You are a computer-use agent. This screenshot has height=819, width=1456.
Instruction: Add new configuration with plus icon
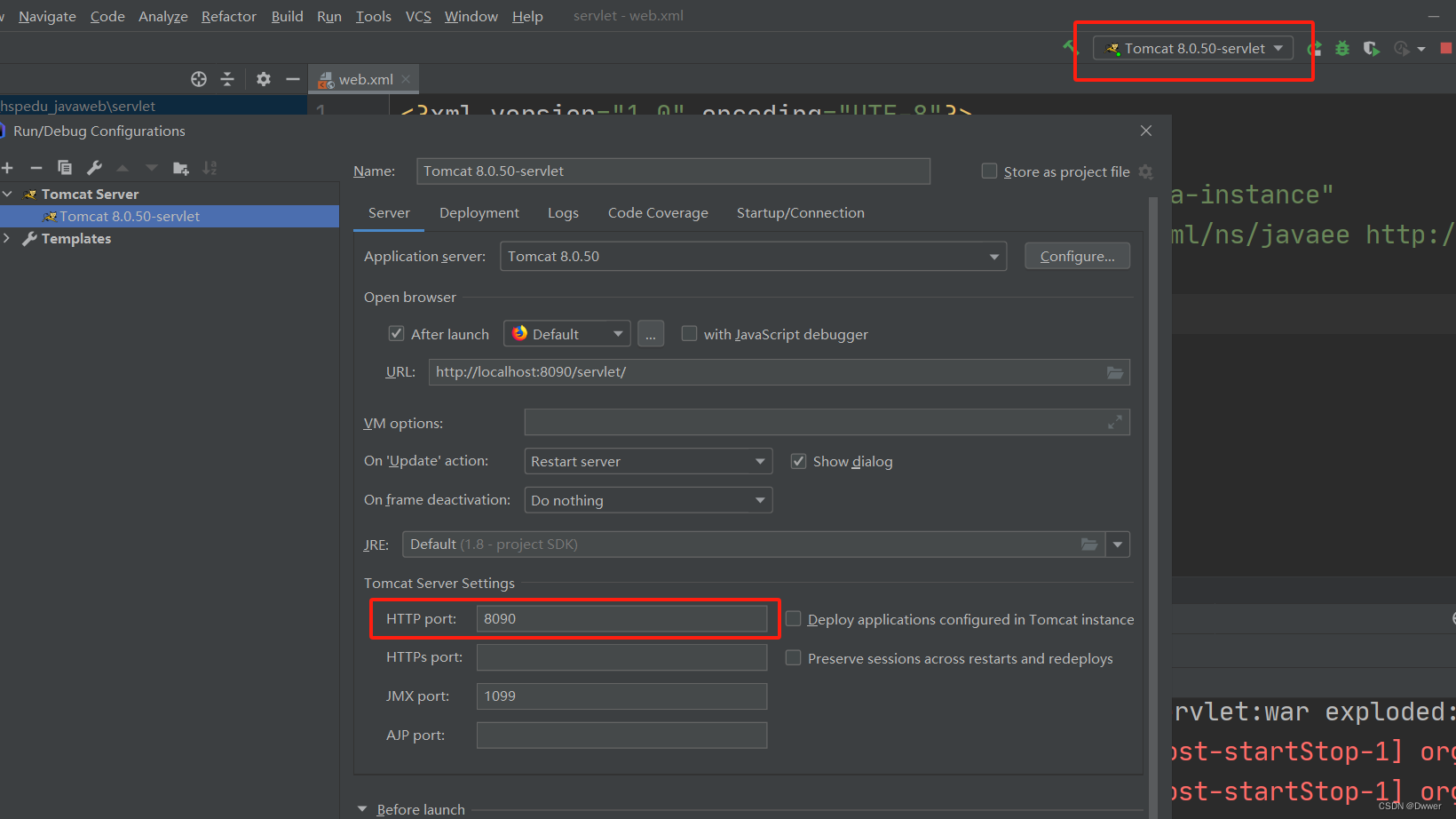click(8, 168)
